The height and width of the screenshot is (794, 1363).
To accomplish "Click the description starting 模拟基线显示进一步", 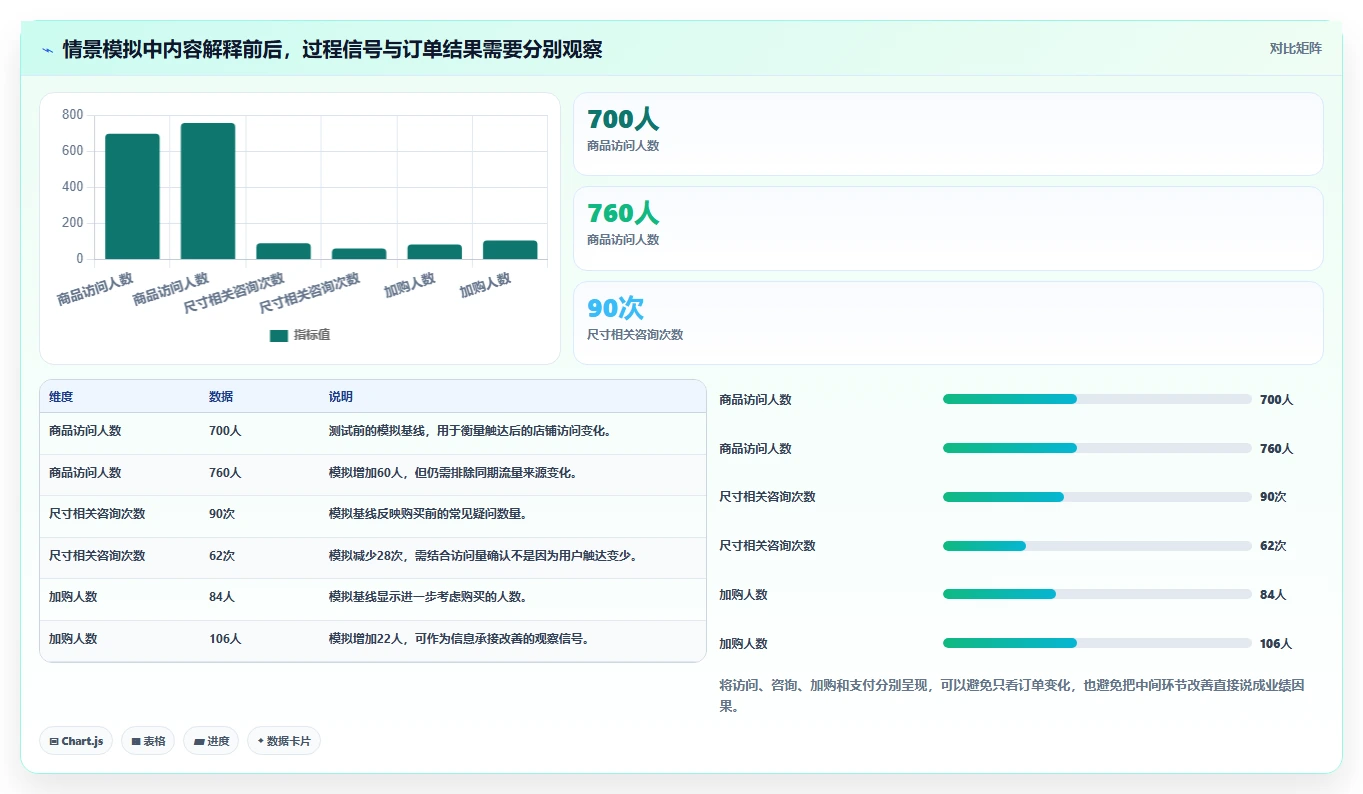I will tap(428, 597).
